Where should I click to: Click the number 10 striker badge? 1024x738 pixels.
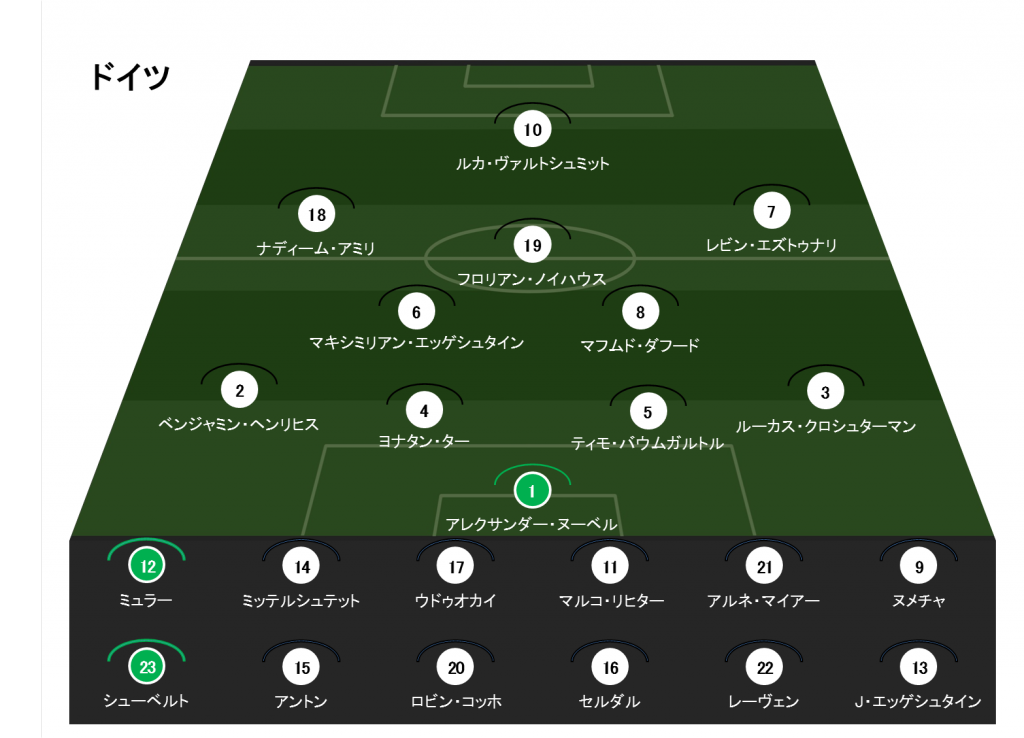click(x=532, y=130)
